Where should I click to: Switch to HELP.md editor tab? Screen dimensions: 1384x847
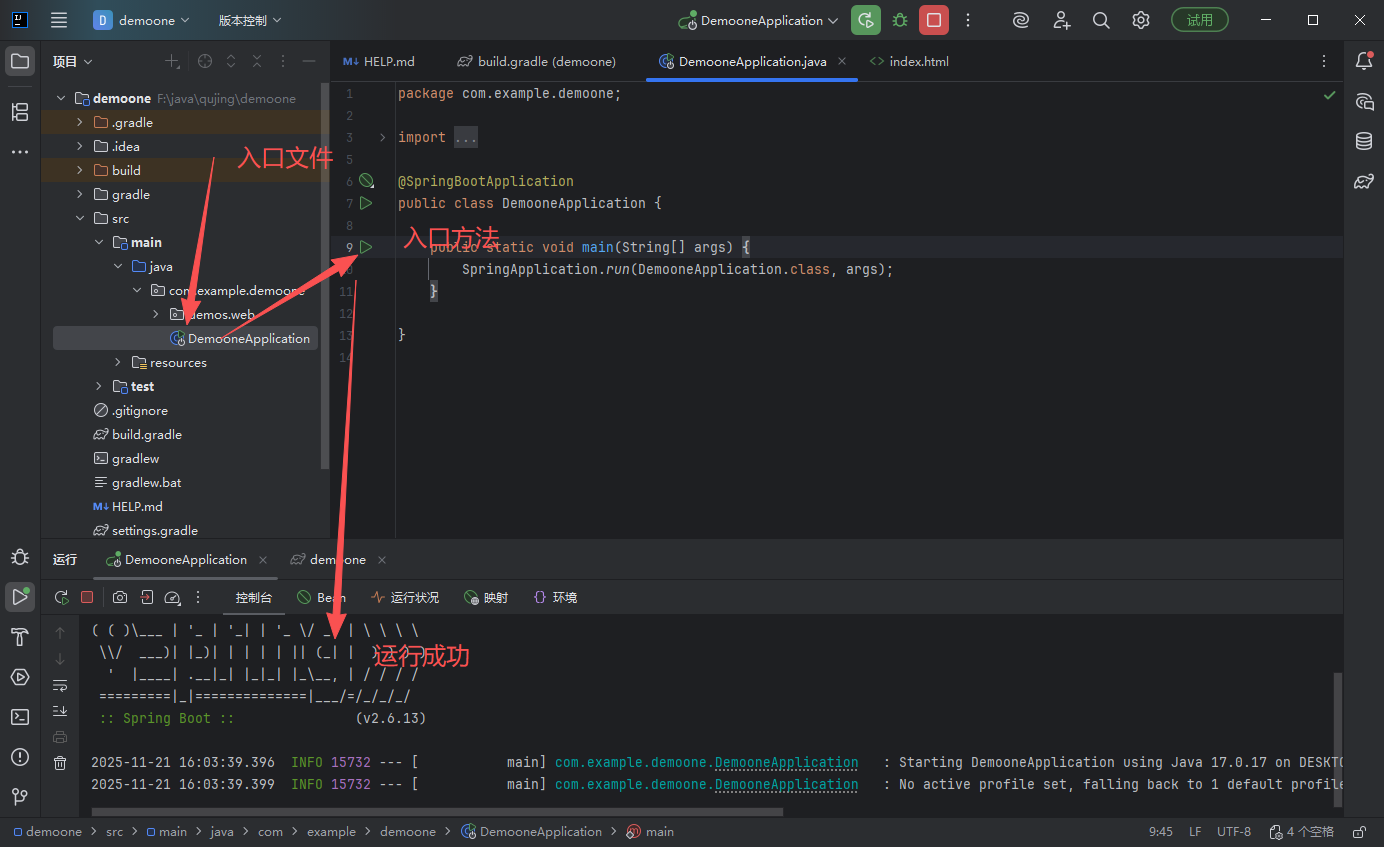[x=379, y=62]
